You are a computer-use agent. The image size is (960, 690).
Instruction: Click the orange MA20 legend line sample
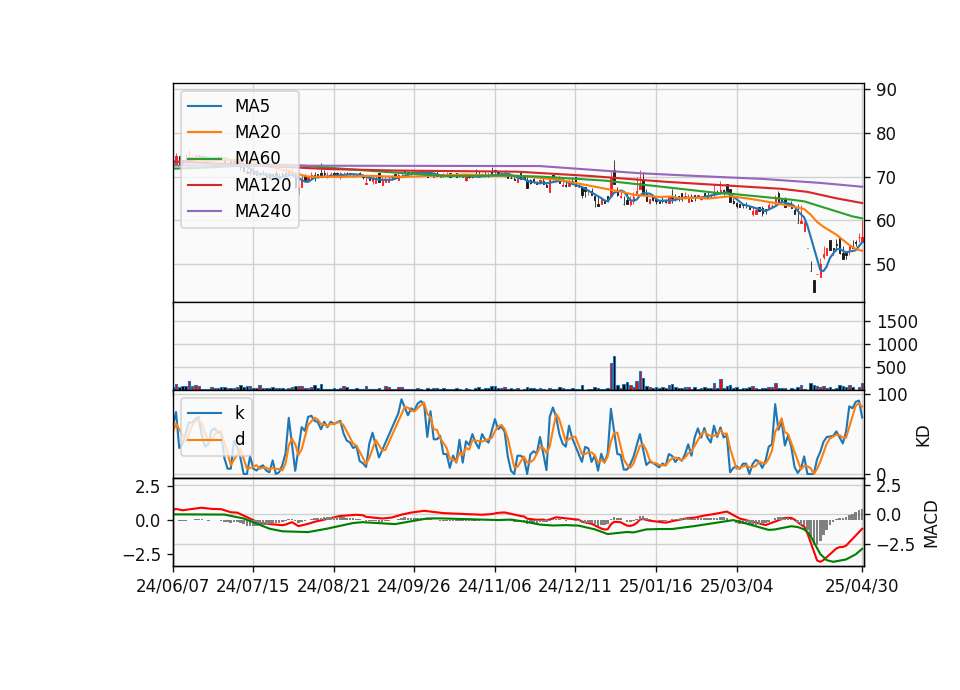[x=204, y=132]
